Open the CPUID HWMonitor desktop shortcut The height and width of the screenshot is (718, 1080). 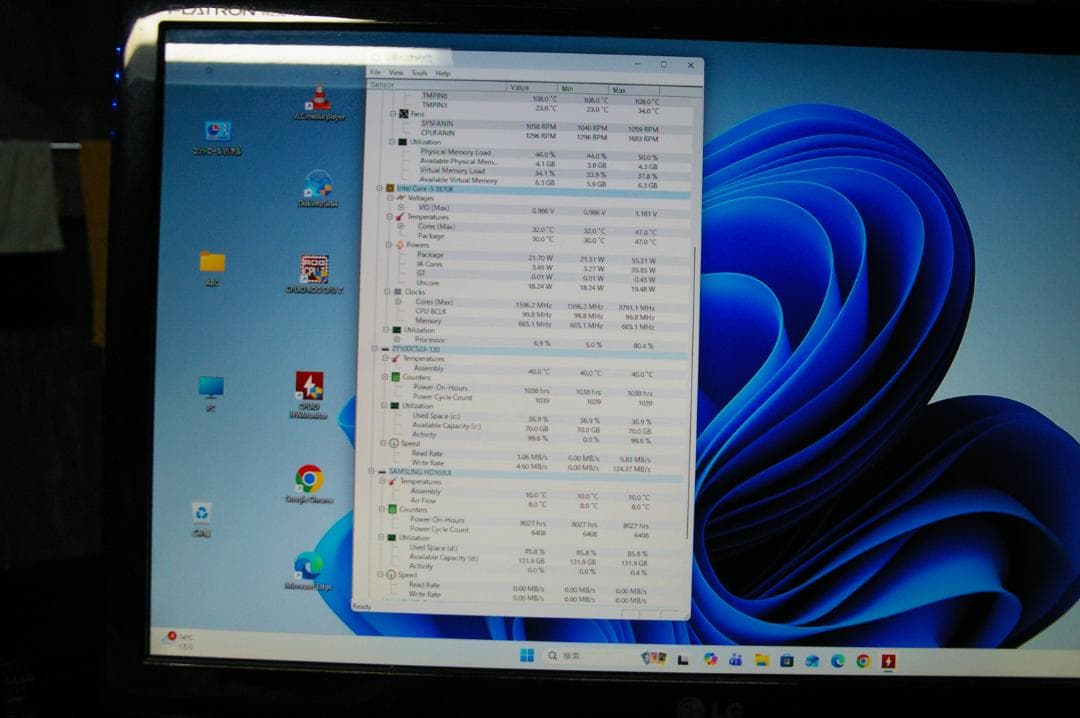tap(309, 395)
